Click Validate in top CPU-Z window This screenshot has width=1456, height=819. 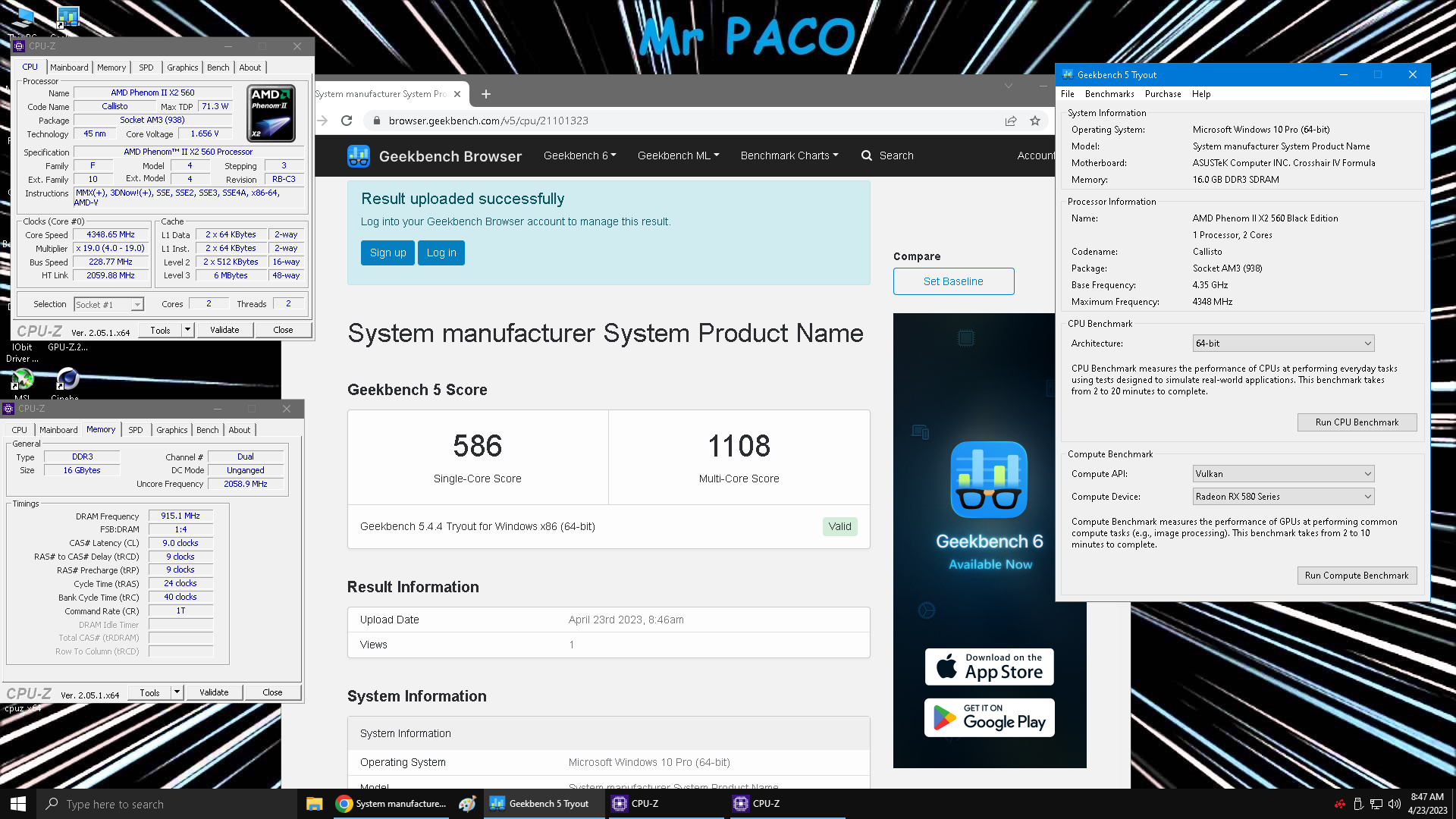point(224,330)
